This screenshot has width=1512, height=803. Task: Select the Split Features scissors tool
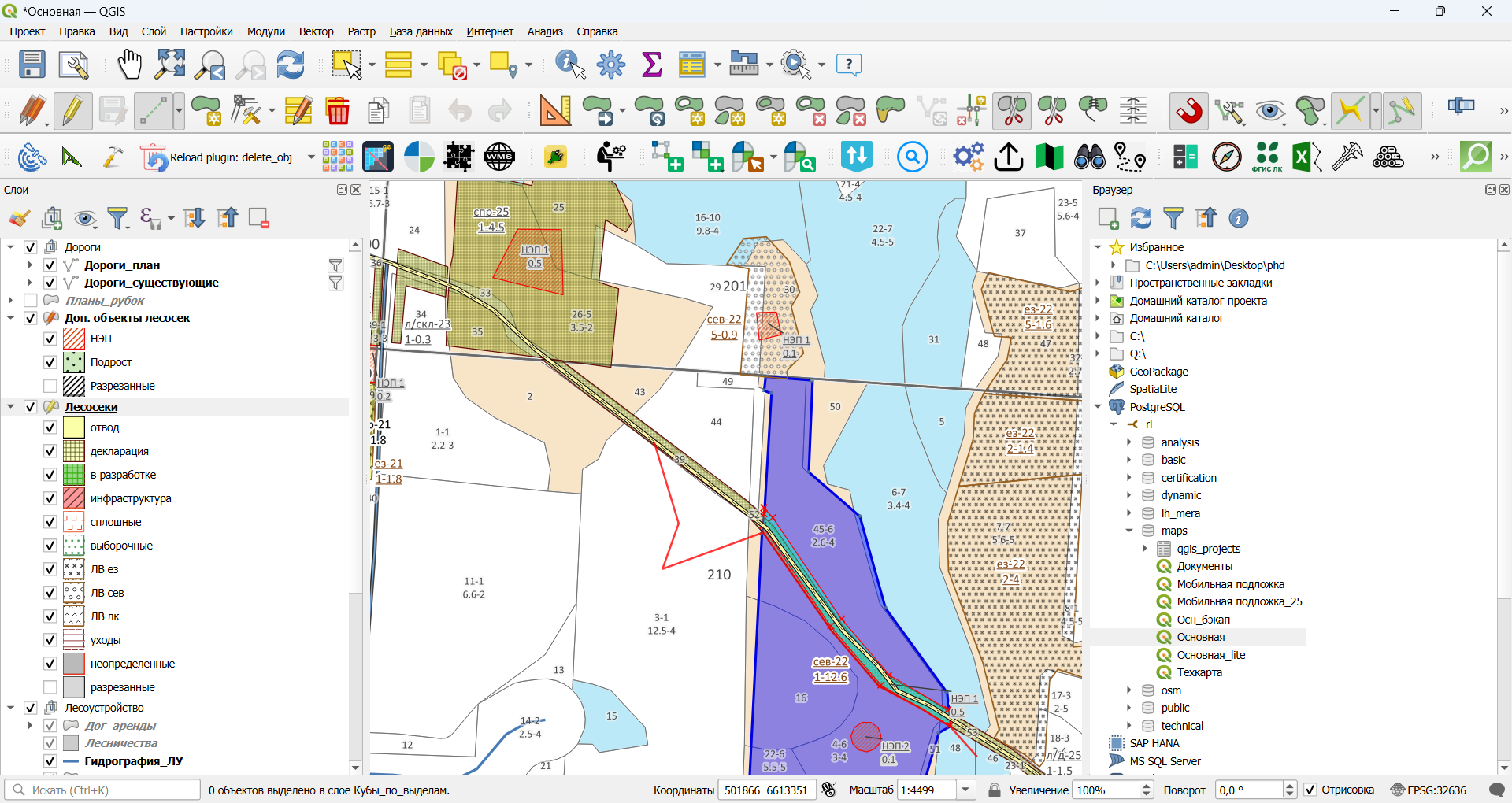point(1013,111)
